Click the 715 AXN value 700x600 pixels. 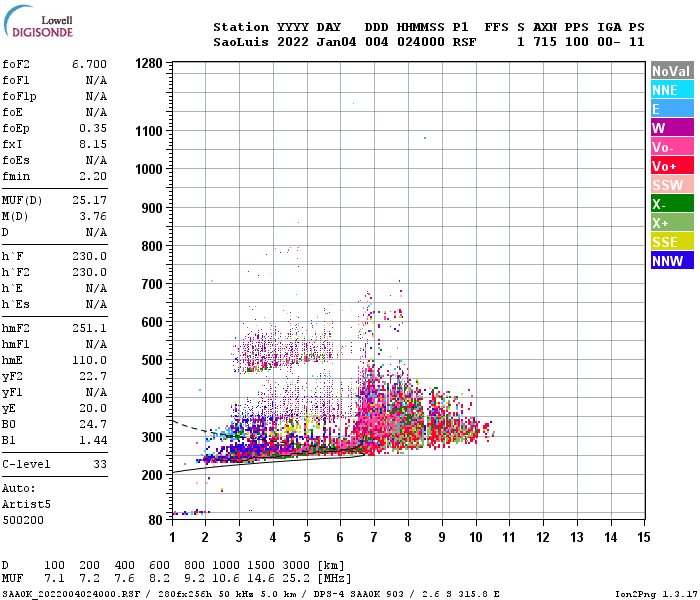pyautogui.click(x=545, y=42)
